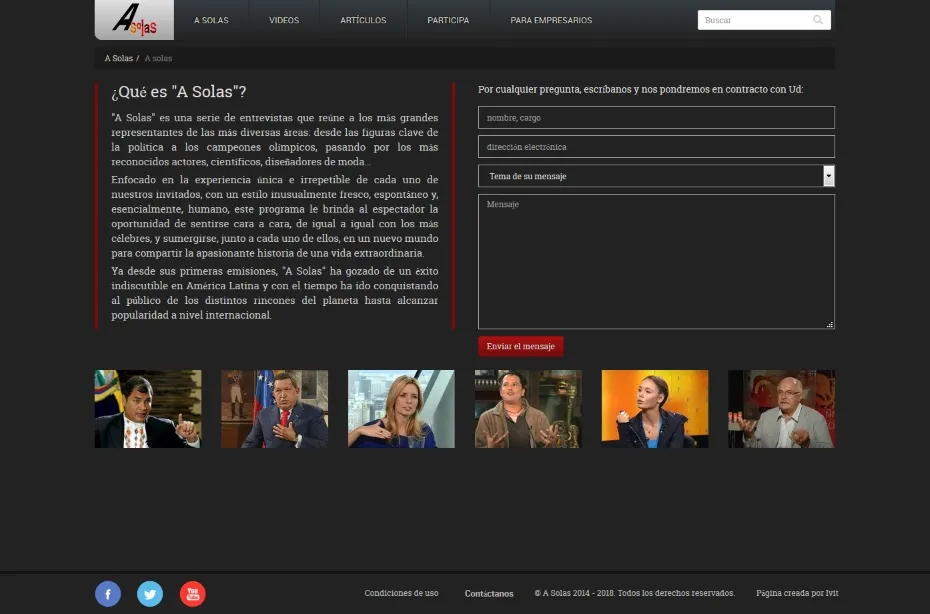
Task: Open the Twitter profile icon
Action: tap(150, 594)
